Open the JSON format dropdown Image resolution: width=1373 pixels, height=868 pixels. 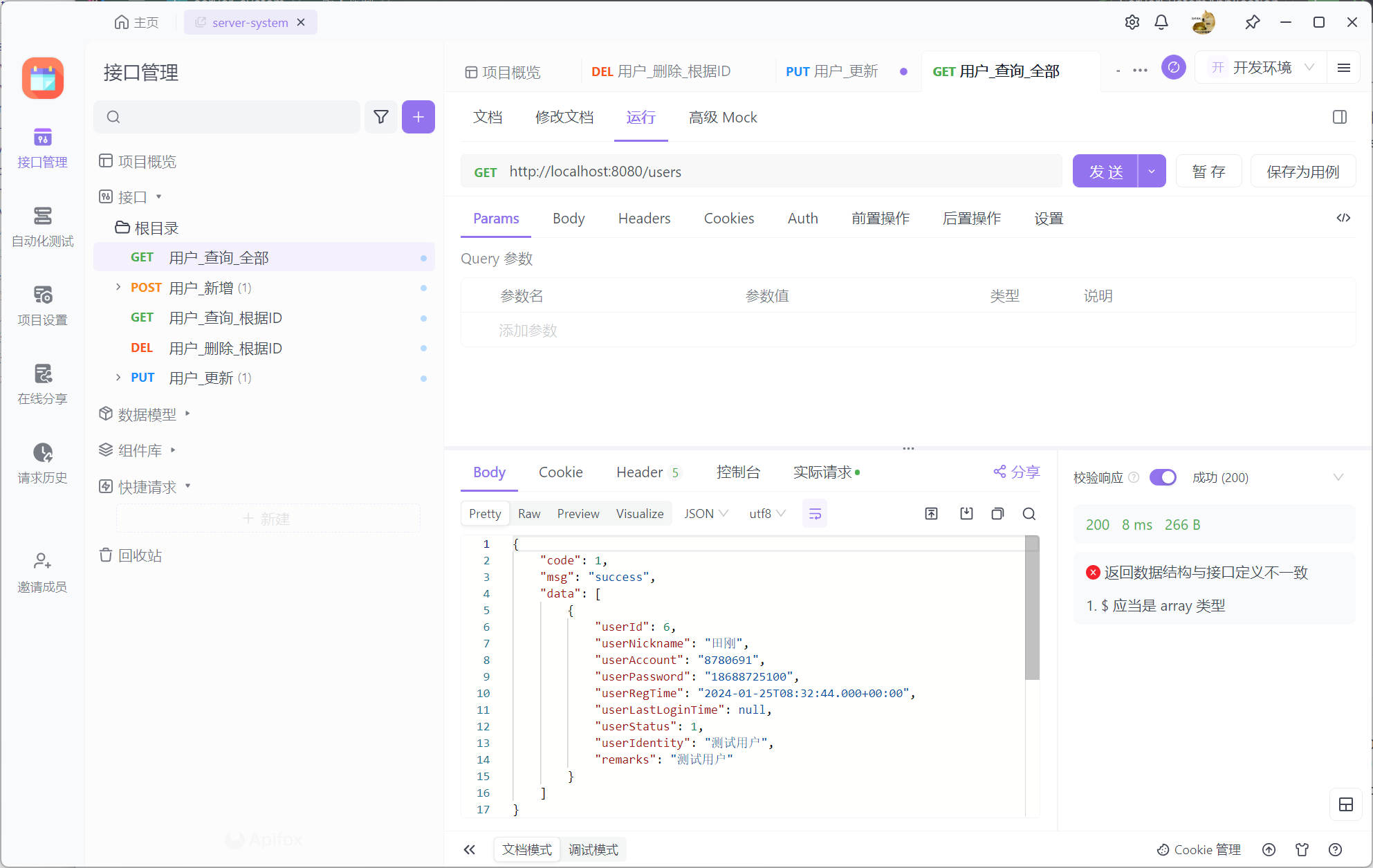click(x=706, y=514)
